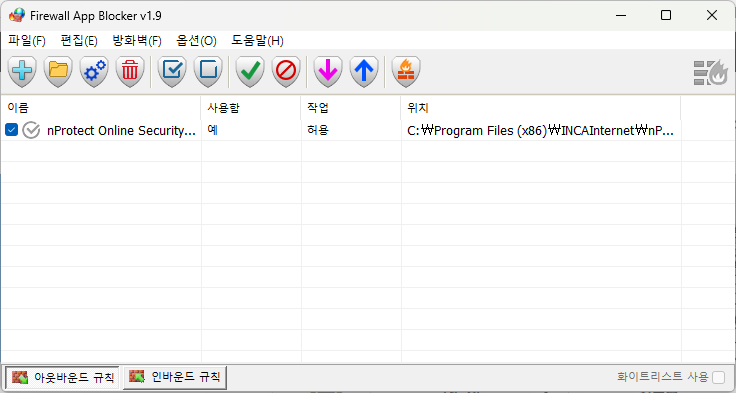Viewport: 736px width, 393px height.
Task: Switch to 아웃바운드 규칙 tab
Action: (62, 377)
